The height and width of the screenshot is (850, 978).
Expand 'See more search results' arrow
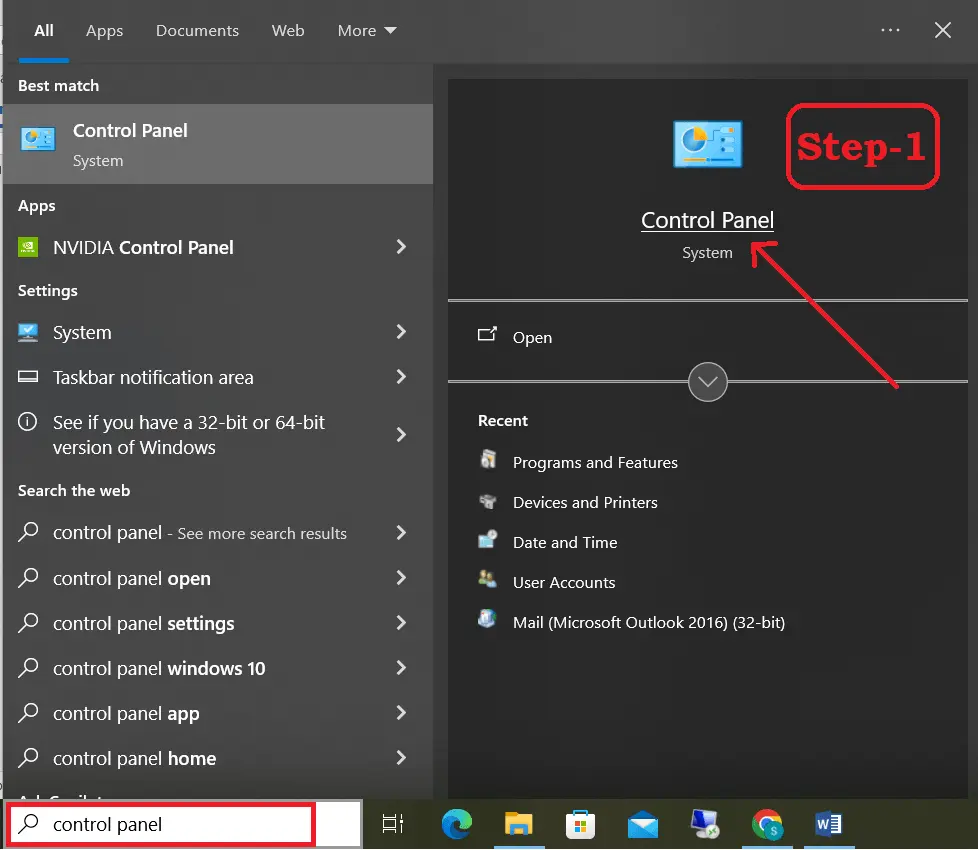(401, 533)
